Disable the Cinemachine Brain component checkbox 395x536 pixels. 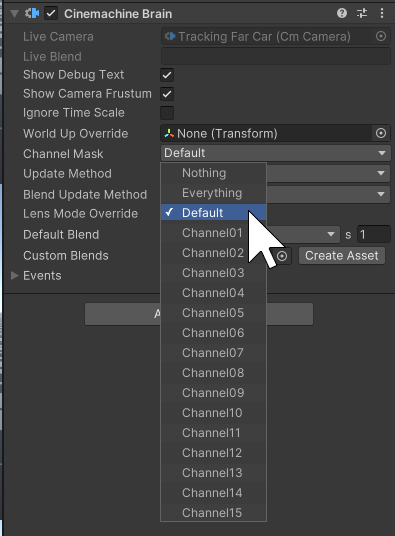click(51, 14)
